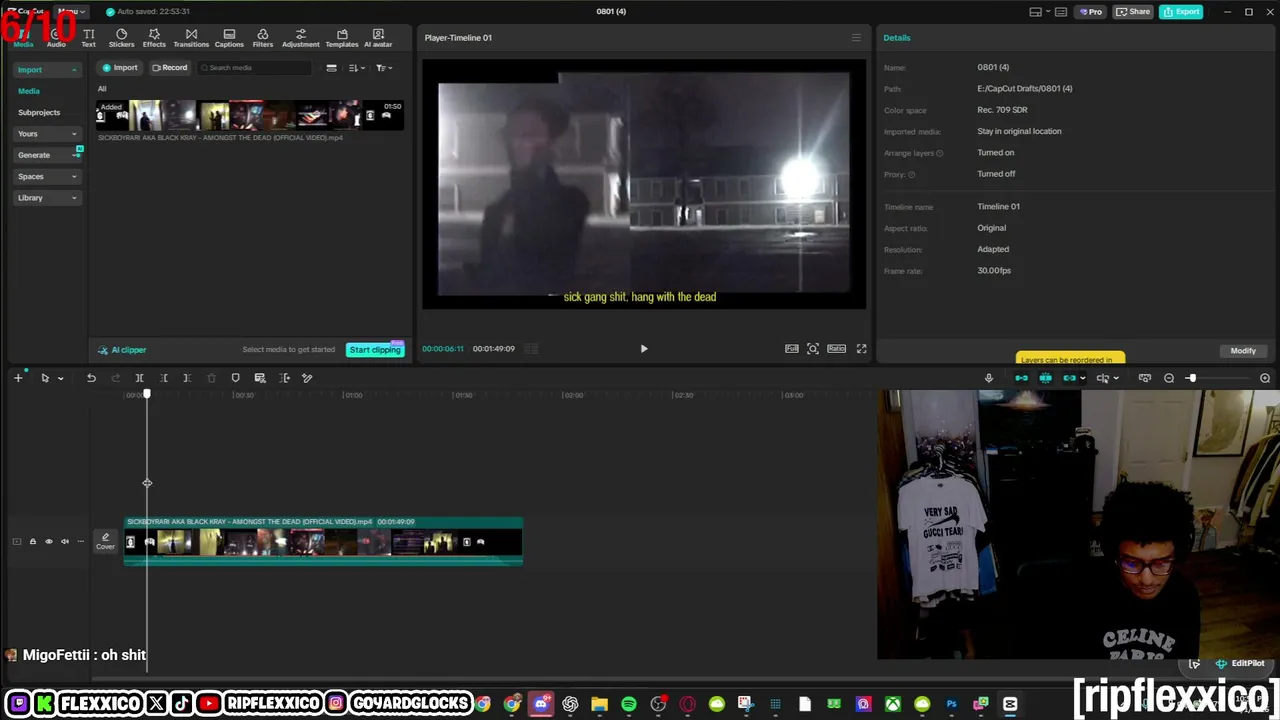Screen dimensions: 1280x720
Task: Click the Export button
Action: pyautogui.click(x=1181, y=12)
